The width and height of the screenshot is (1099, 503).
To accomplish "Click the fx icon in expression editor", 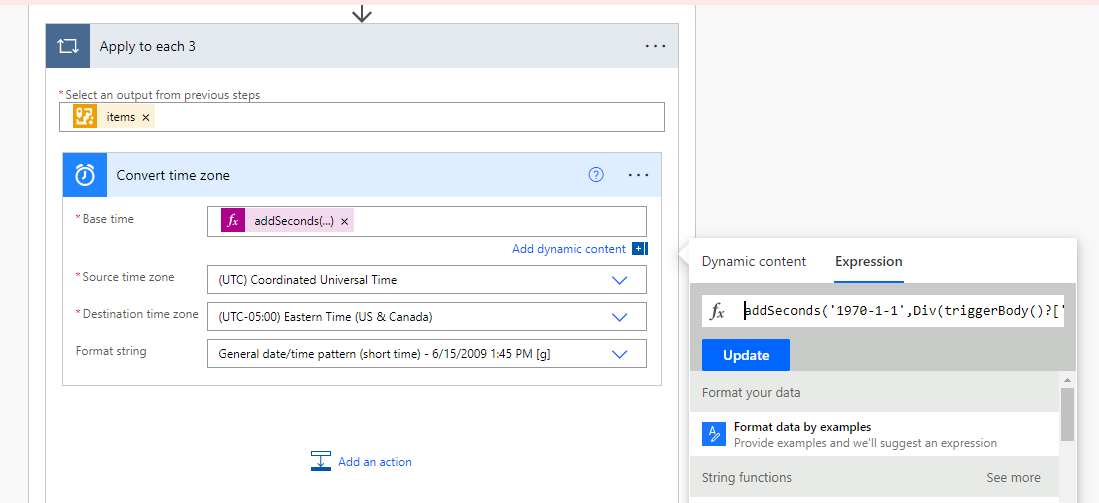I will click(x=717, y=311).
